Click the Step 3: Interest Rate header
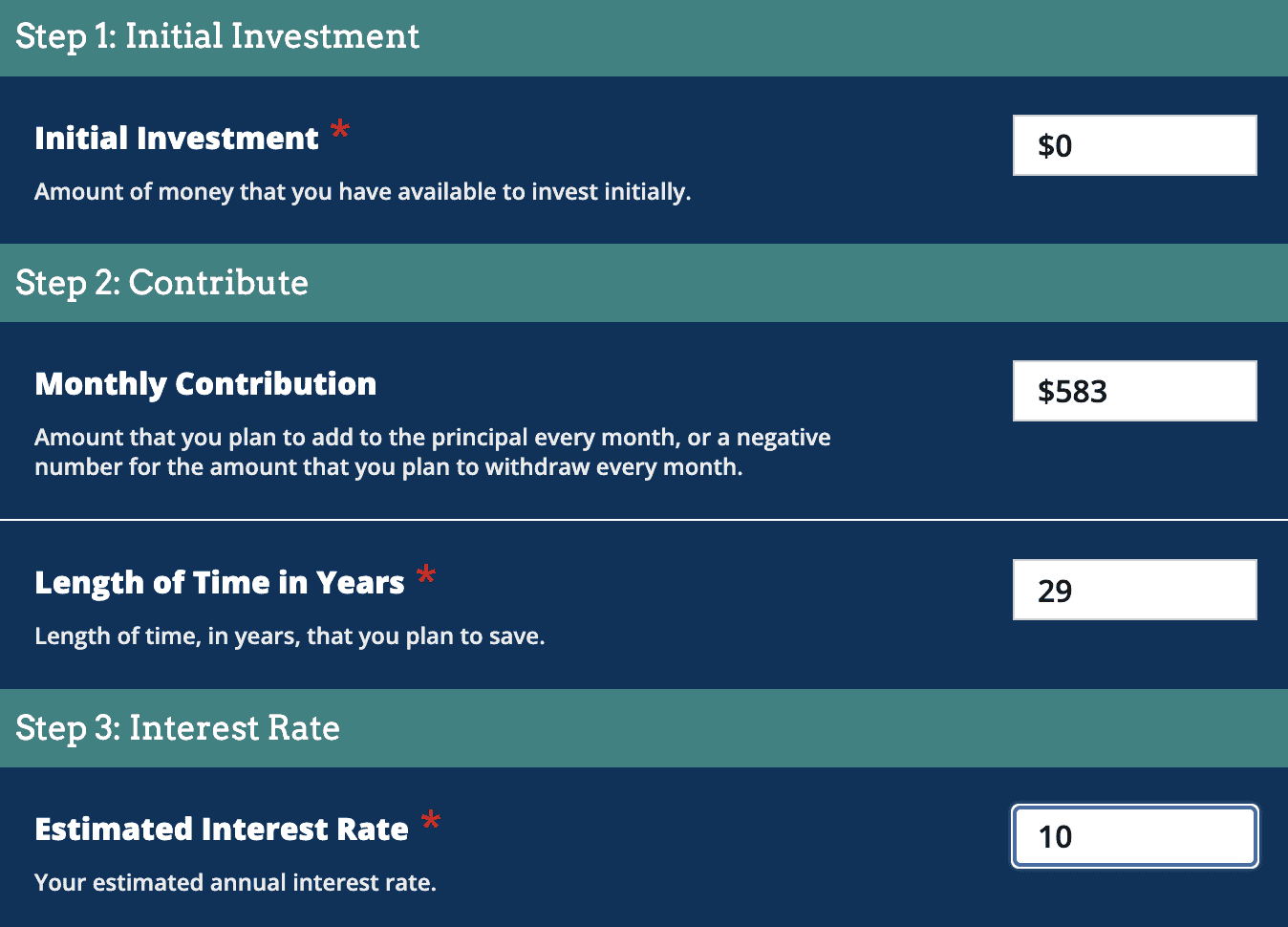1288x927 pixels. pos(177,728)
